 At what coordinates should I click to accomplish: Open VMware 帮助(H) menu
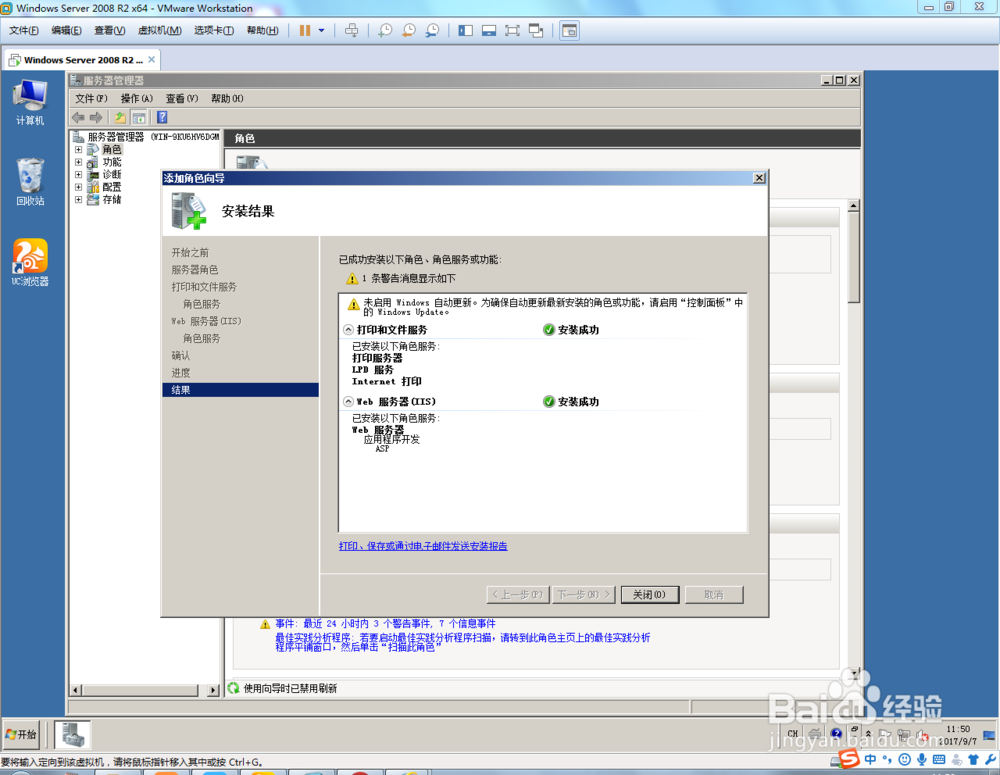tap(262, 31)
